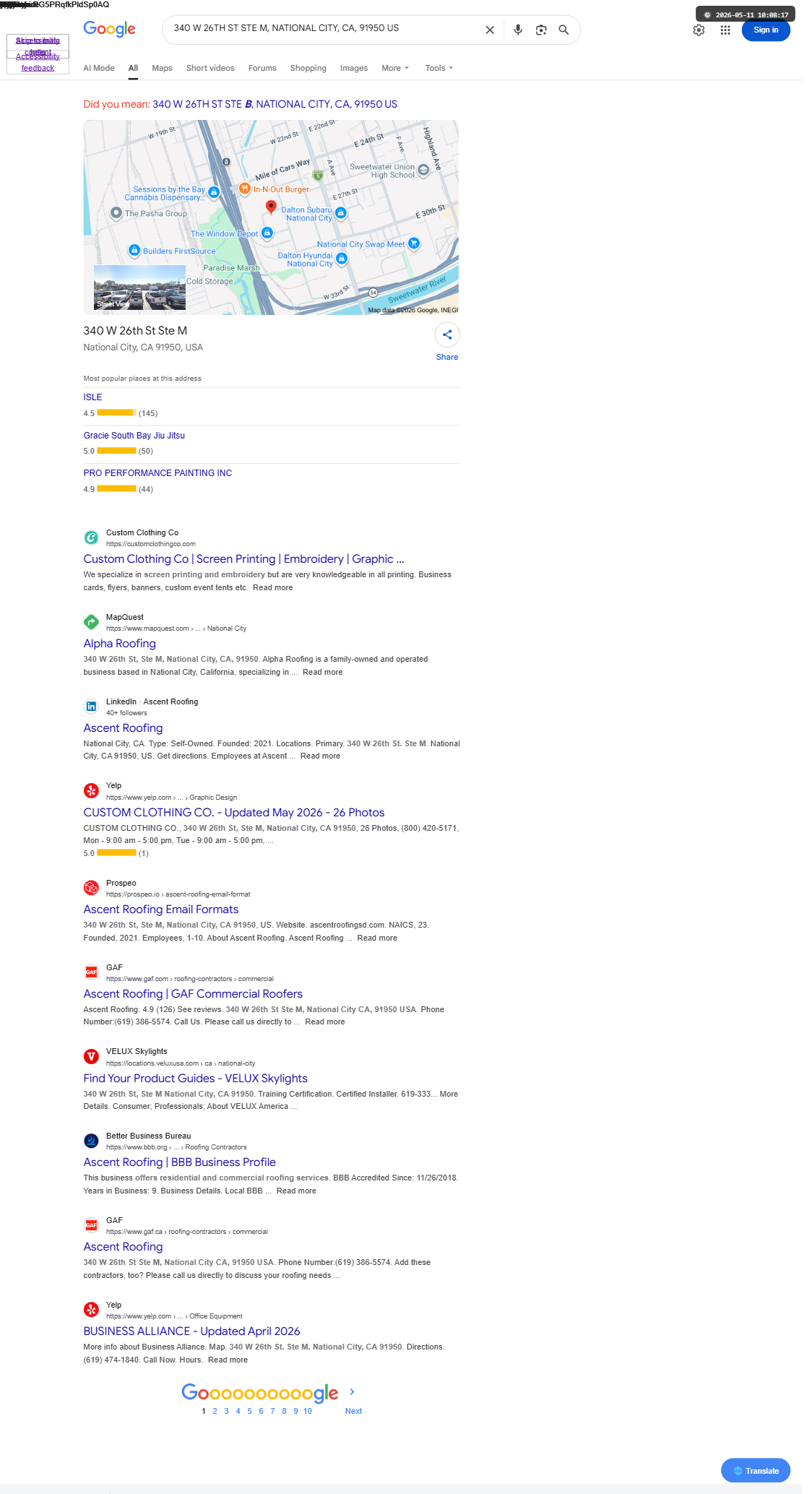Click Sessions by the Bay marker

tap(214, 192)
